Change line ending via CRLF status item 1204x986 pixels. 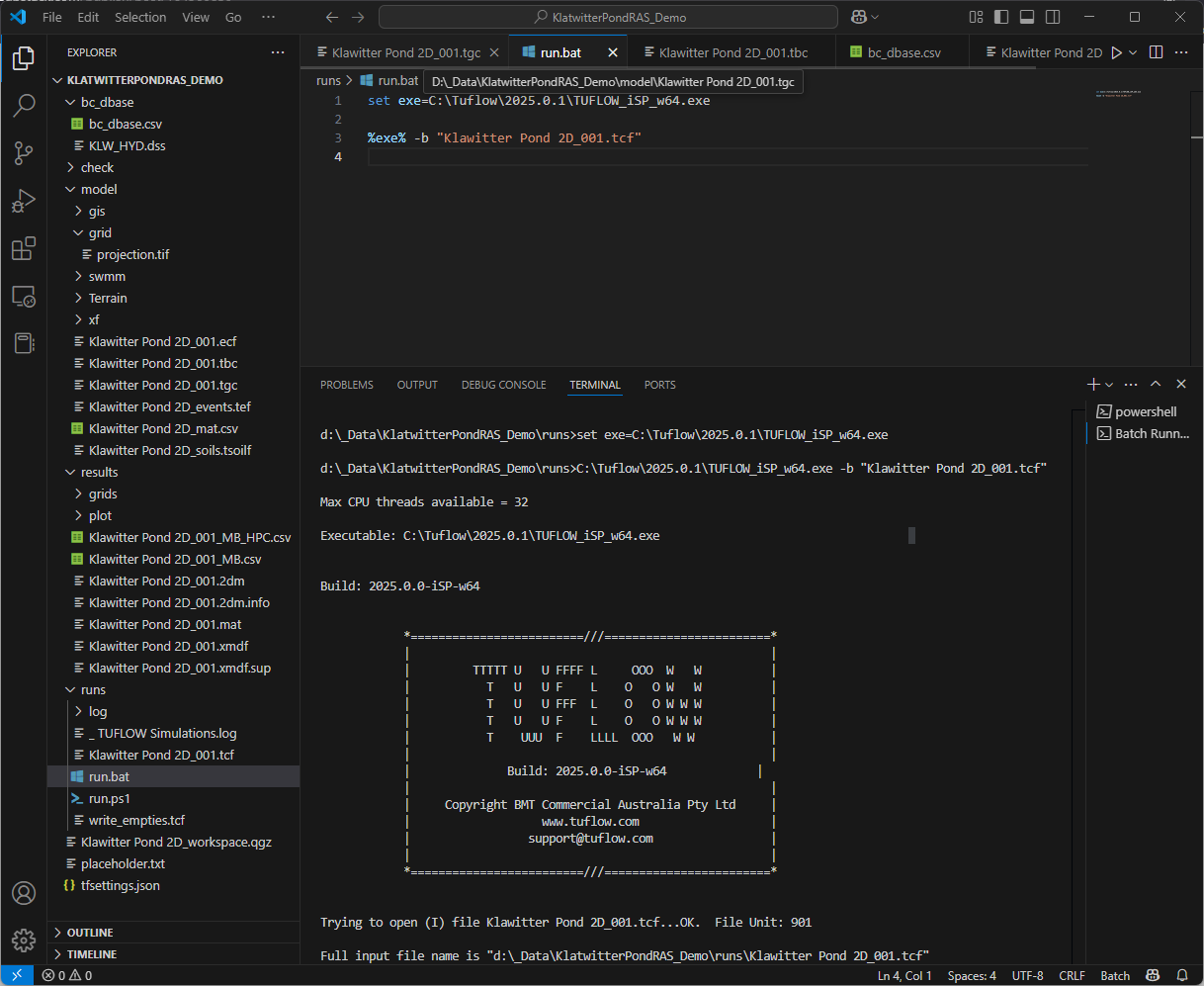coord(1072,975)
